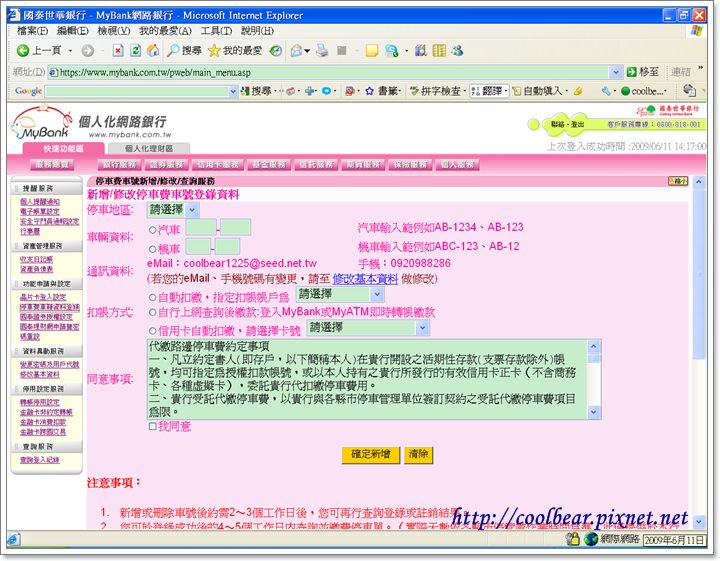Click the History icon in toolbar
This screenshot has height=561, width=720.
pyautogui.click(x=276, y=50)
